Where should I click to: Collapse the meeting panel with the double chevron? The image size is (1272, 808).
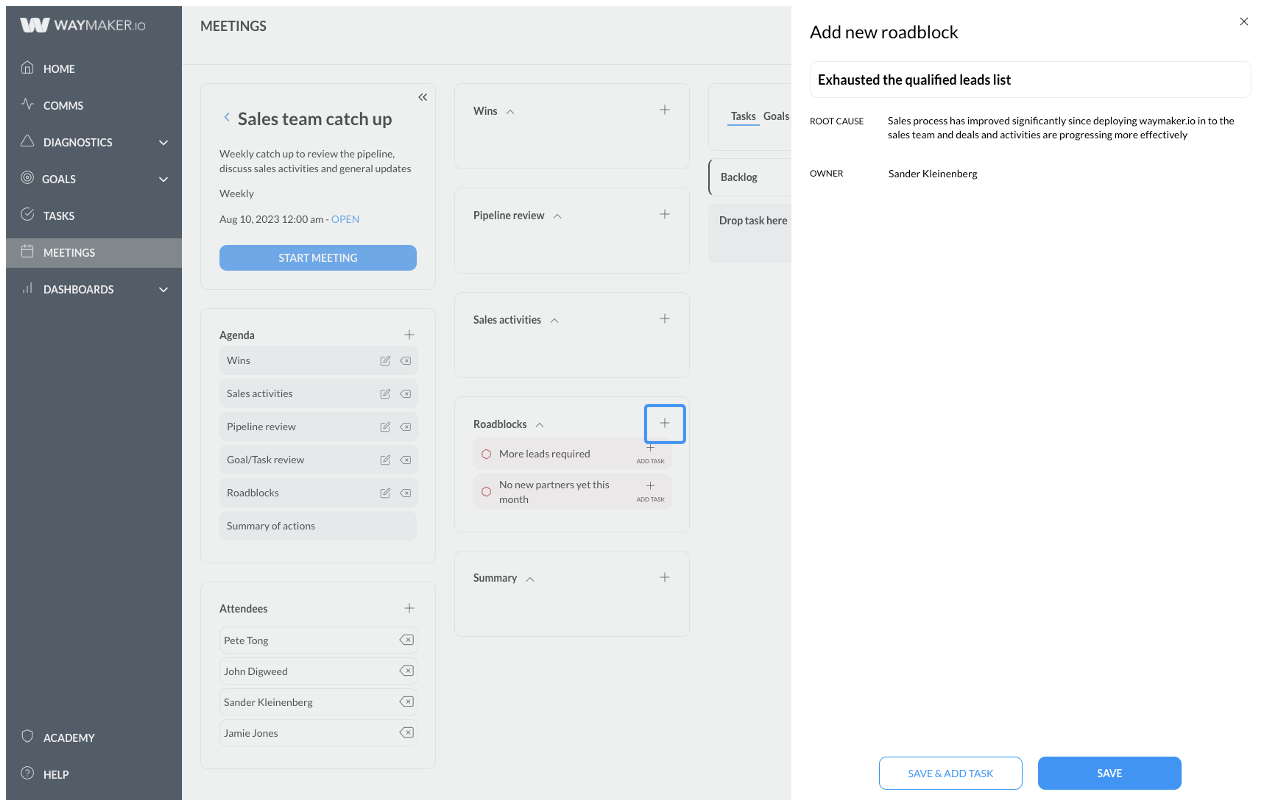pos(423,97)
